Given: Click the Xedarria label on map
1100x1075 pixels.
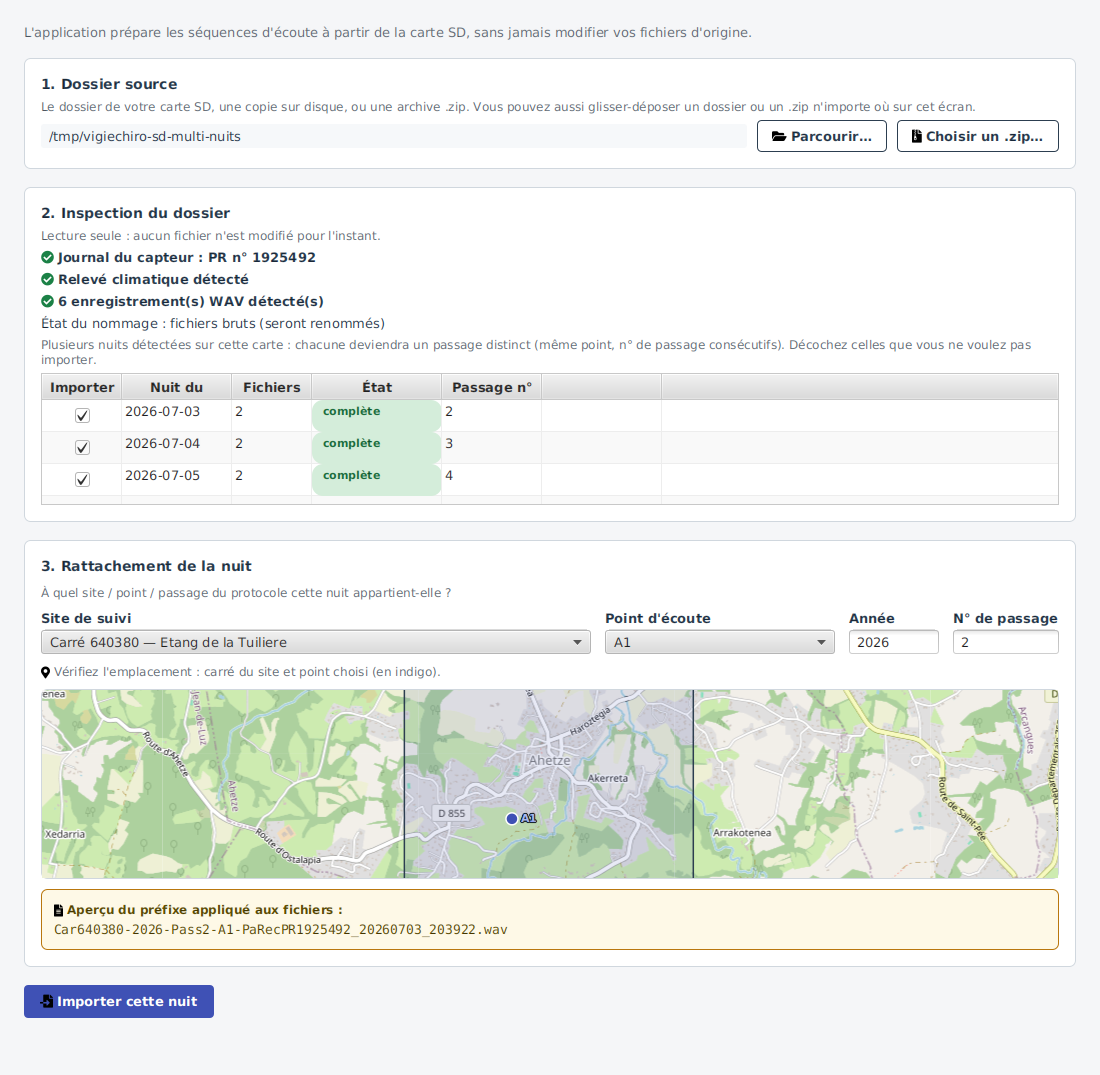Looking at the screenshot, I should pyautogui.click(x=65, y=834).
